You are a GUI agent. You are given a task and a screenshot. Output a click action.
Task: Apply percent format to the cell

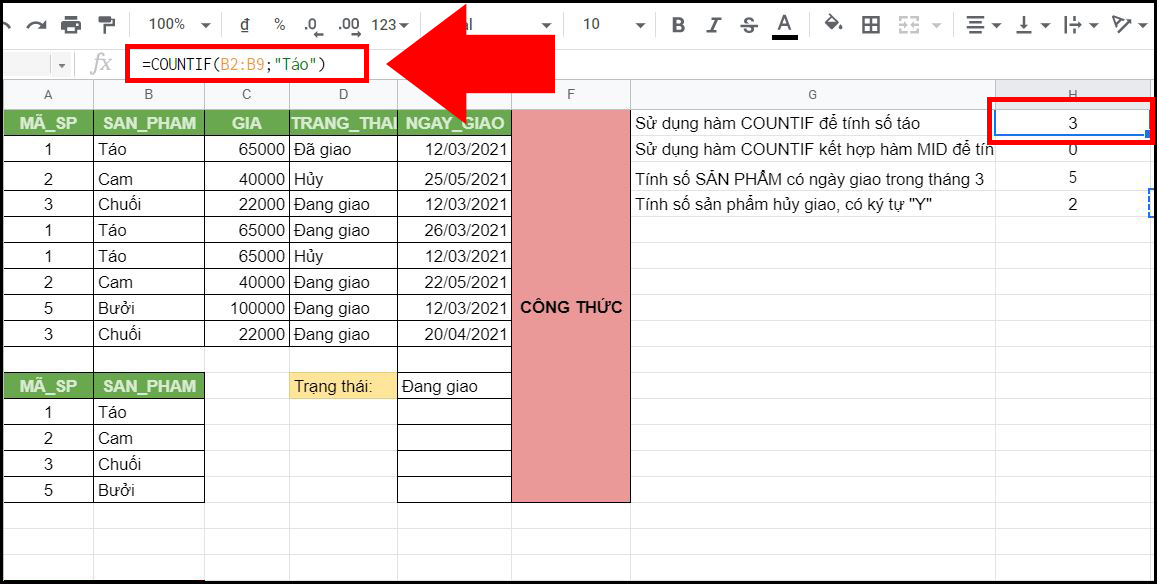coord(279,24)
